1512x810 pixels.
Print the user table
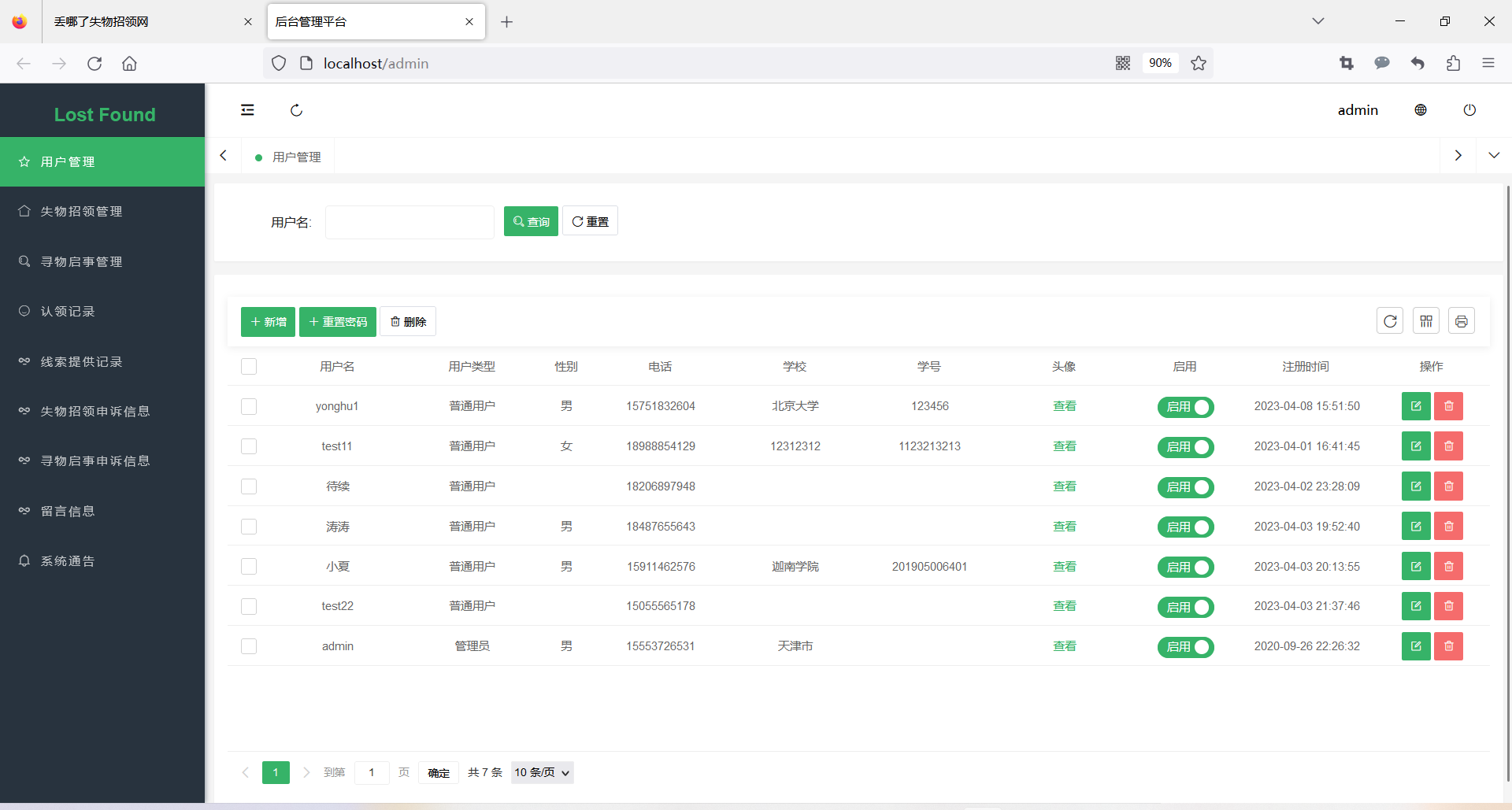pyautogui.click(x=1462, y=321)
